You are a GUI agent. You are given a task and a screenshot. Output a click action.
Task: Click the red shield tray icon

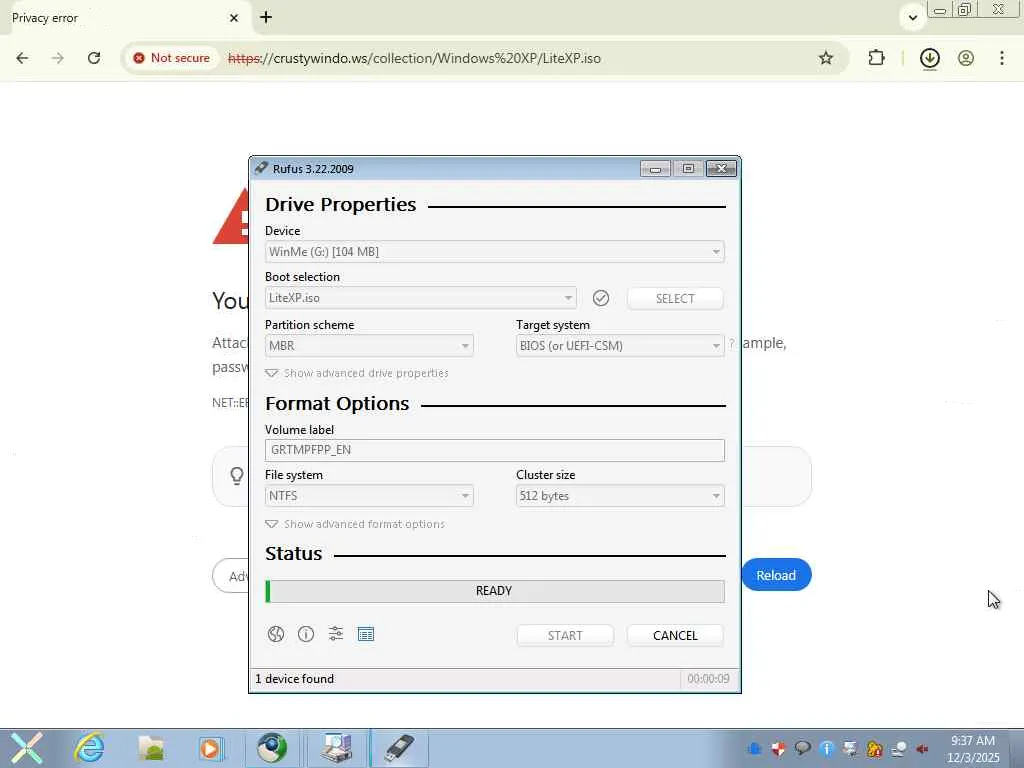778,748
